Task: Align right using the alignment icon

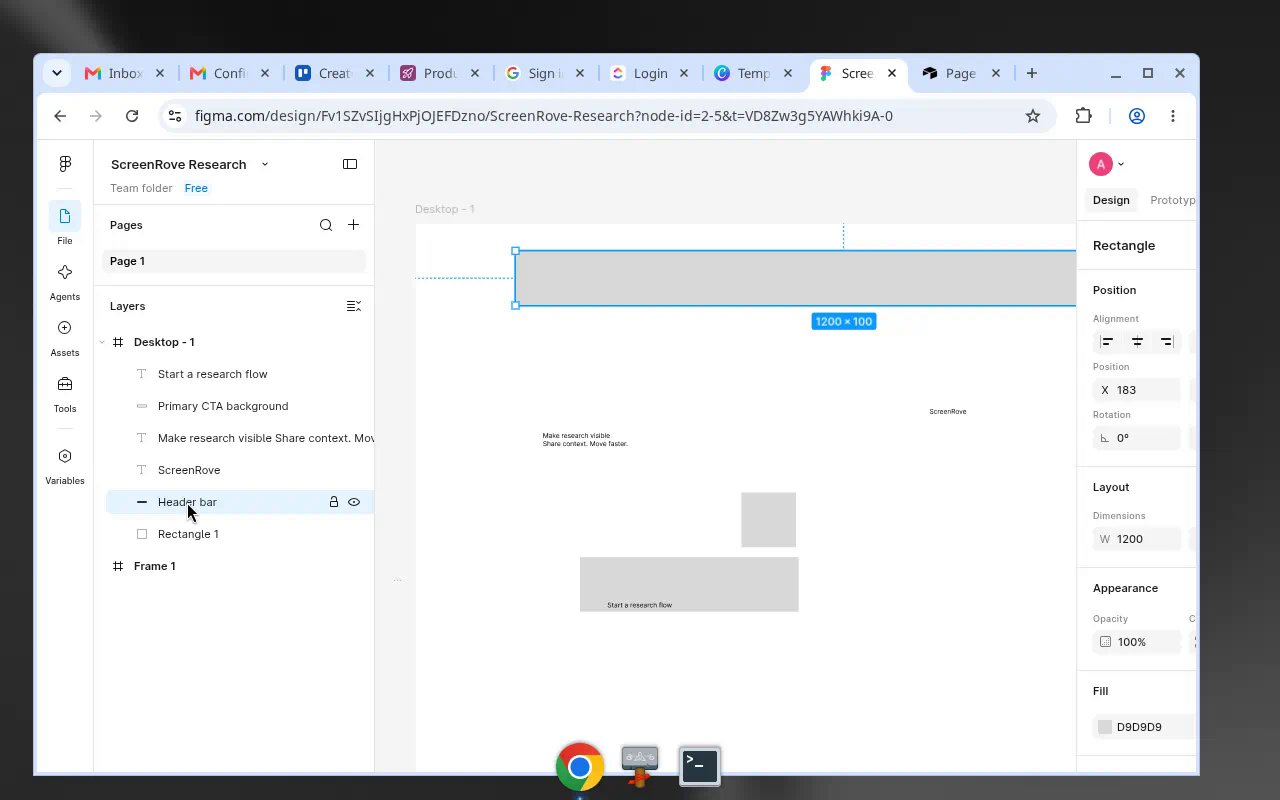Action: [x=1167, y=342]
